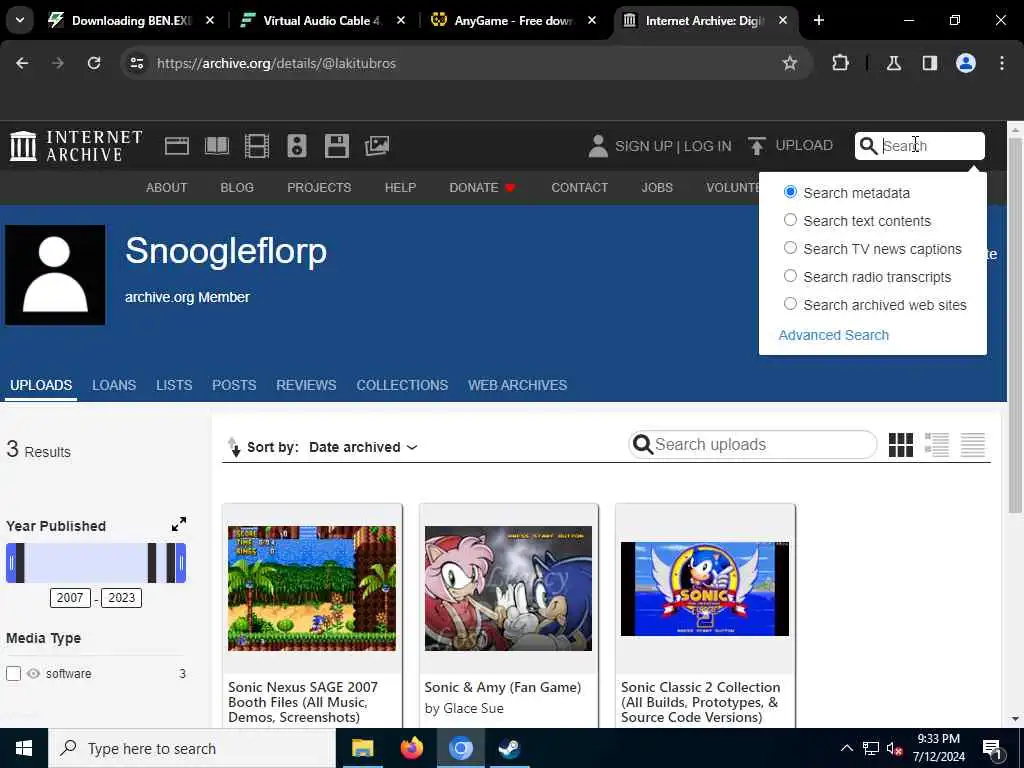Open the CONTACT navigation link

point(579,187)
